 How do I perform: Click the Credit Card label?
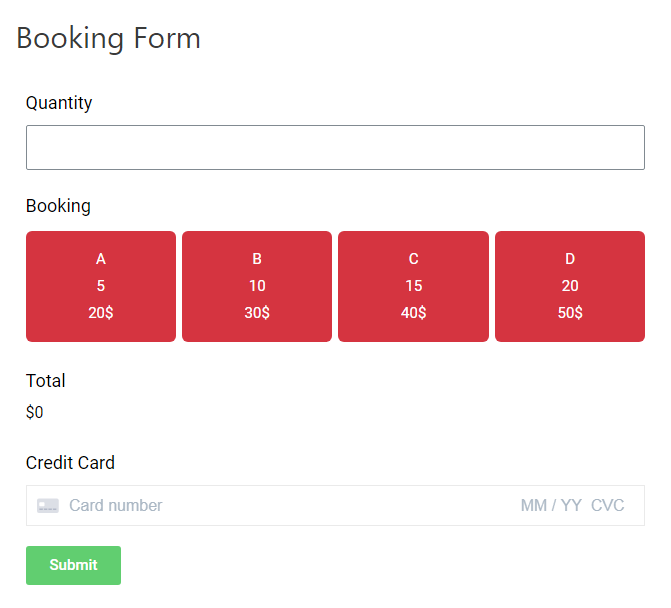(70, 463)
